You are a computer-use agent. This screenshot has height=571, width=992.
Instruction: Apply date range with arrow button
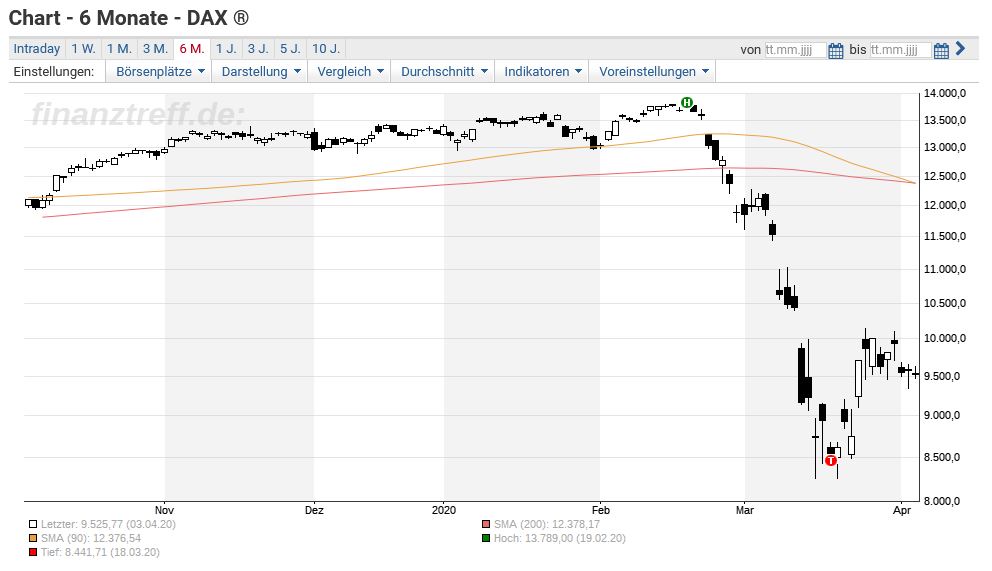click(x=960, y=49)
